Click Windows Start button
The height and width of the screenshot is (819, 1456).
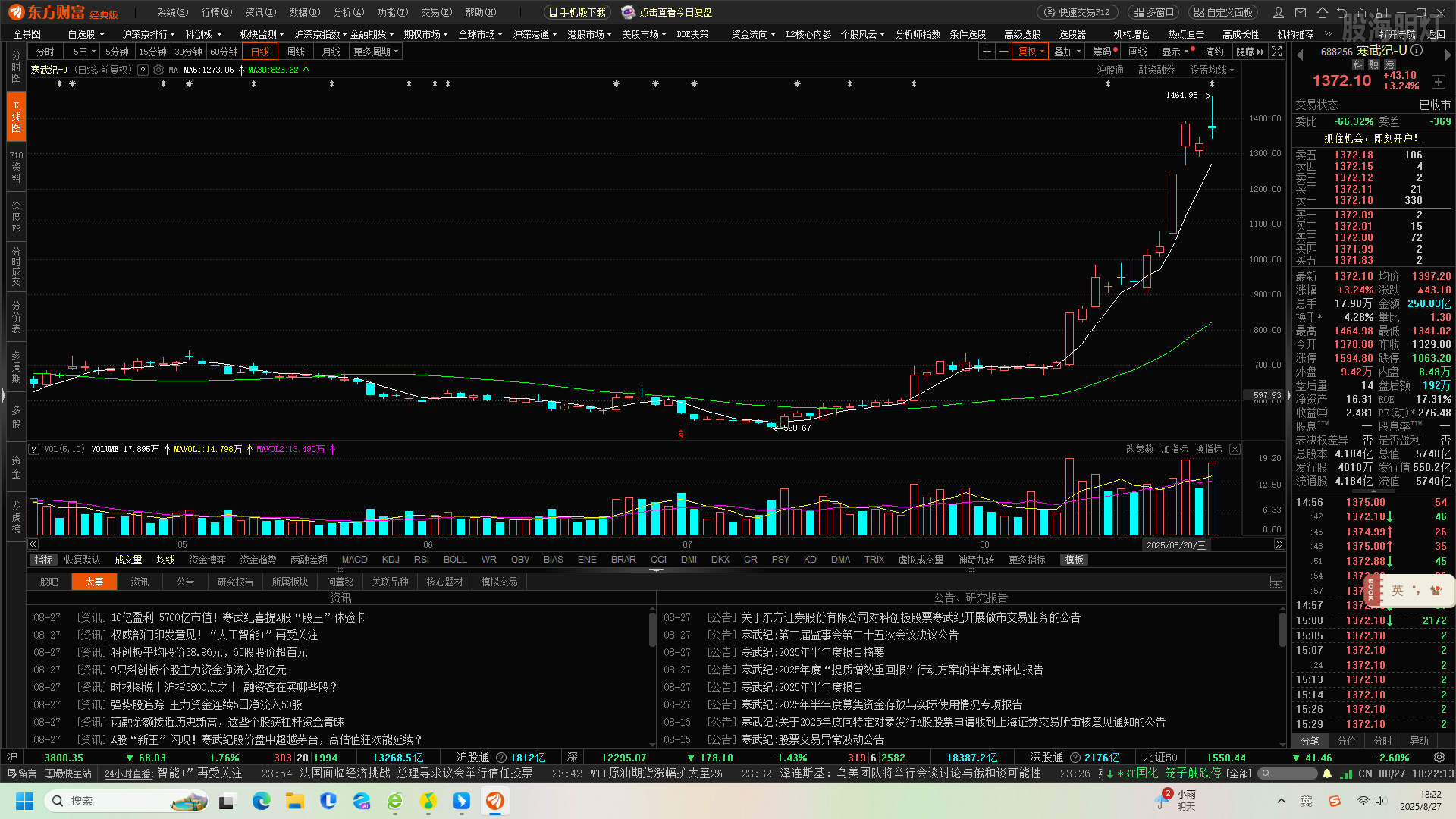pyautogui.click(x=24, y=801)
